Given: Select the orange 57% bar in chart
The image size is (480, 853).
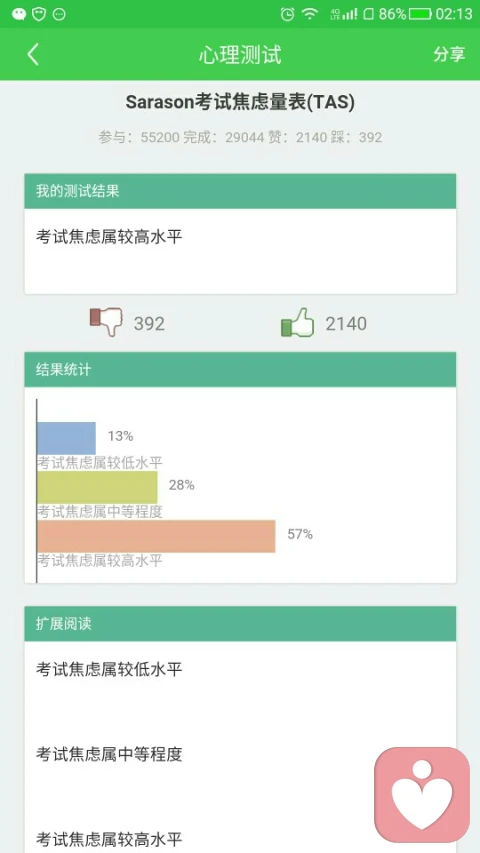Looking at the screenshot, I should [156, 536].
